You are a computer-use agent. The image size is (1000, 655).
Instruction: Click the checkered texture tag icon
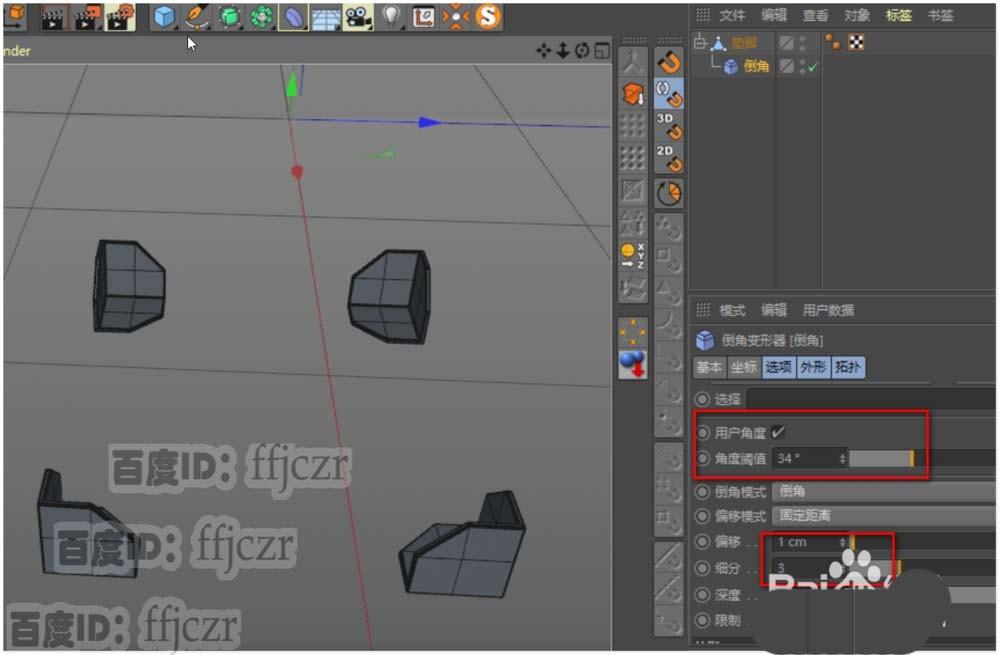click(x=856, y=42)
